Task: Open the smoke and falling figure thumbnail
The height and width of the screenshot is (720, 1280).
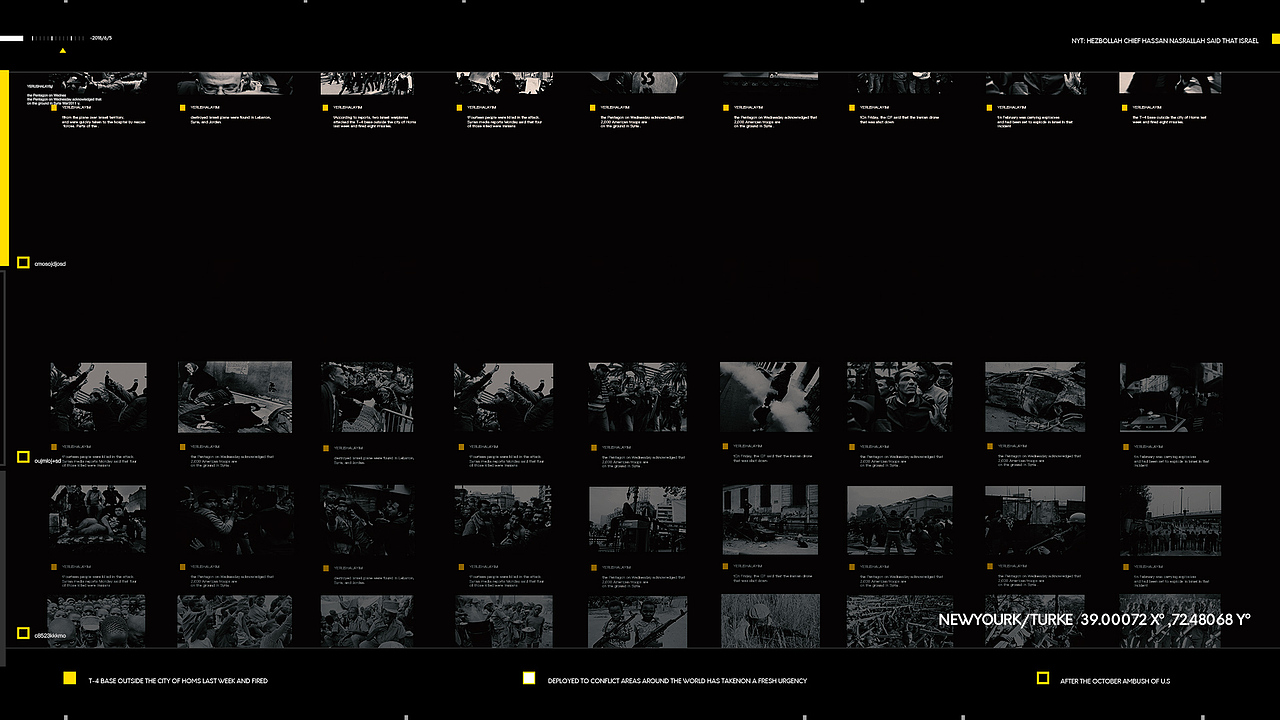Action: 770,397
